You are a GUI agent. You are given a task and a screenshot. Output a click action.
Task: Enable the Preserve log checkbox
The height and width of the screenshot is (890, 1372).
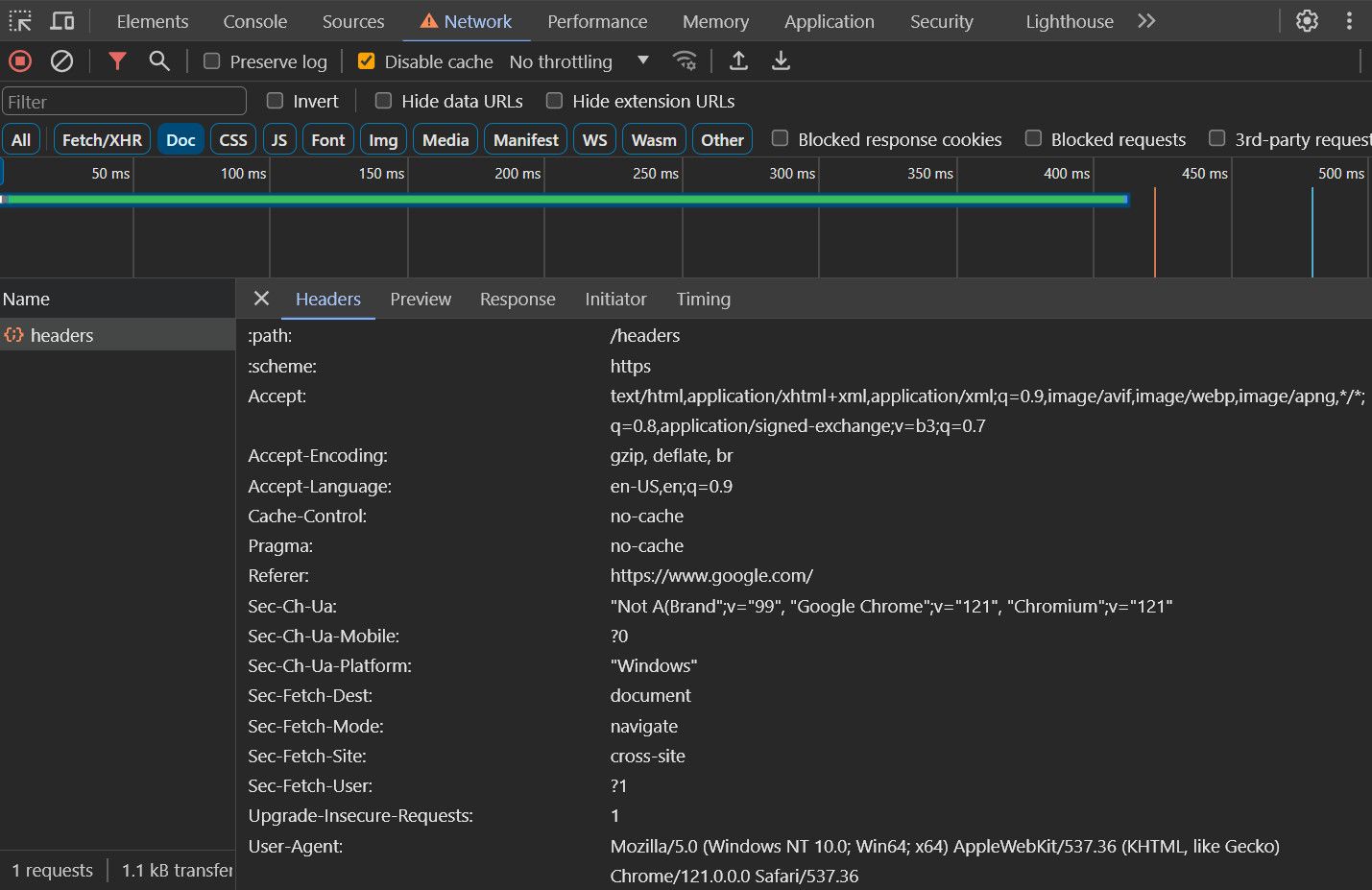(212, 61)
